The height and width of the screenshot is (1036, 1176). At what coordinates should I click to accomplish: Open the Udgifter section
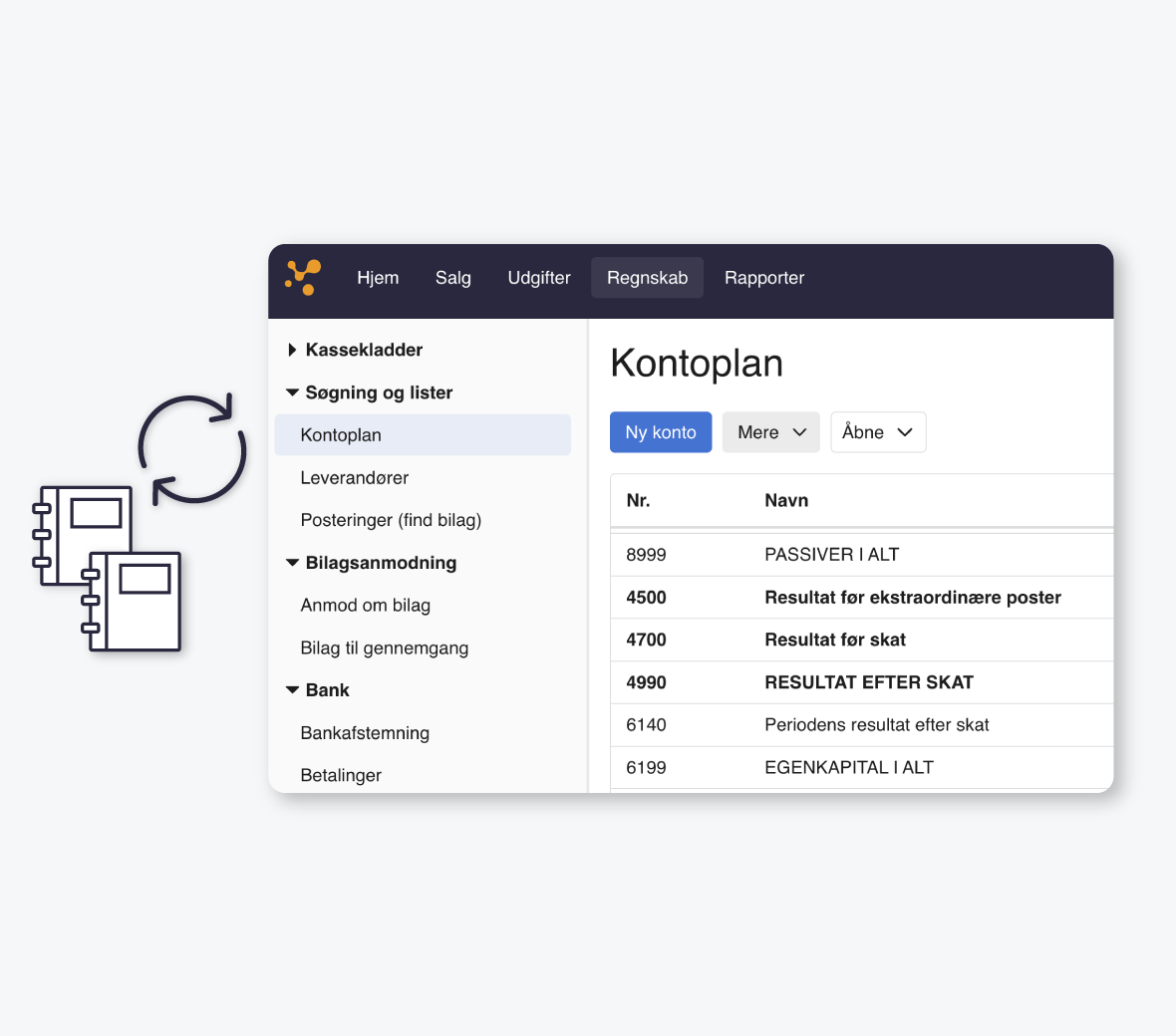point(539,278)
